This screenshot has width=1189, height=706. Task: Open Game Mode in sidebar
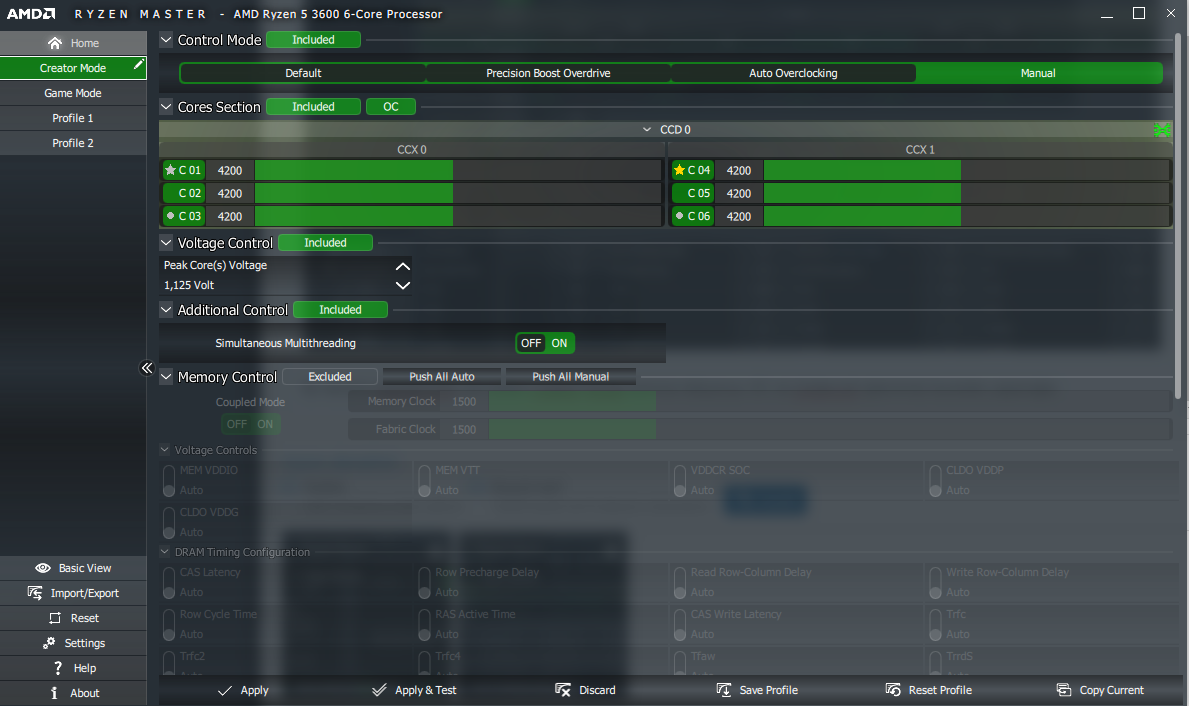click(x=73, y=93)
